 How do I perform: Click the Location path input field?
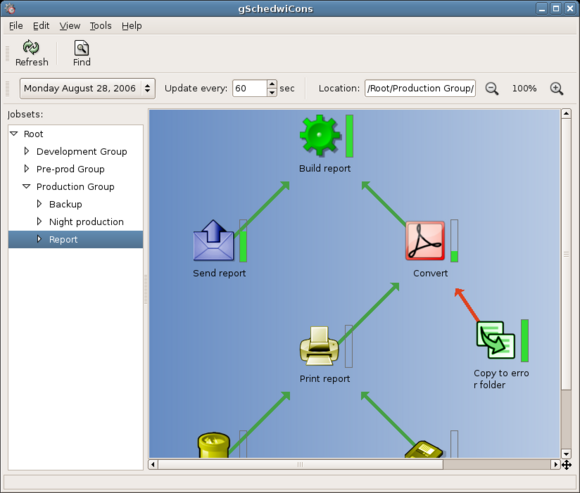(420, 88)
